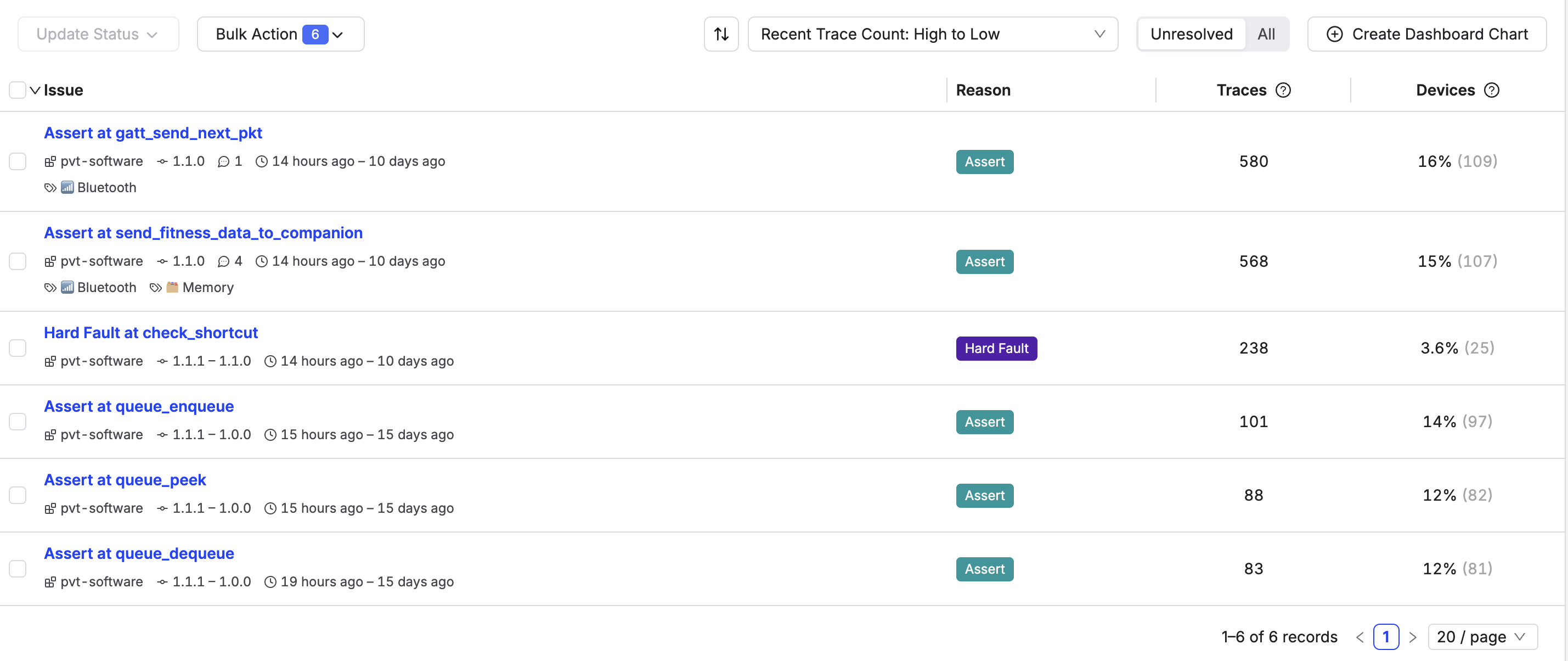Click the Memory tag icon
This screenshot has height=661, width=1568.
pos(156,288)
